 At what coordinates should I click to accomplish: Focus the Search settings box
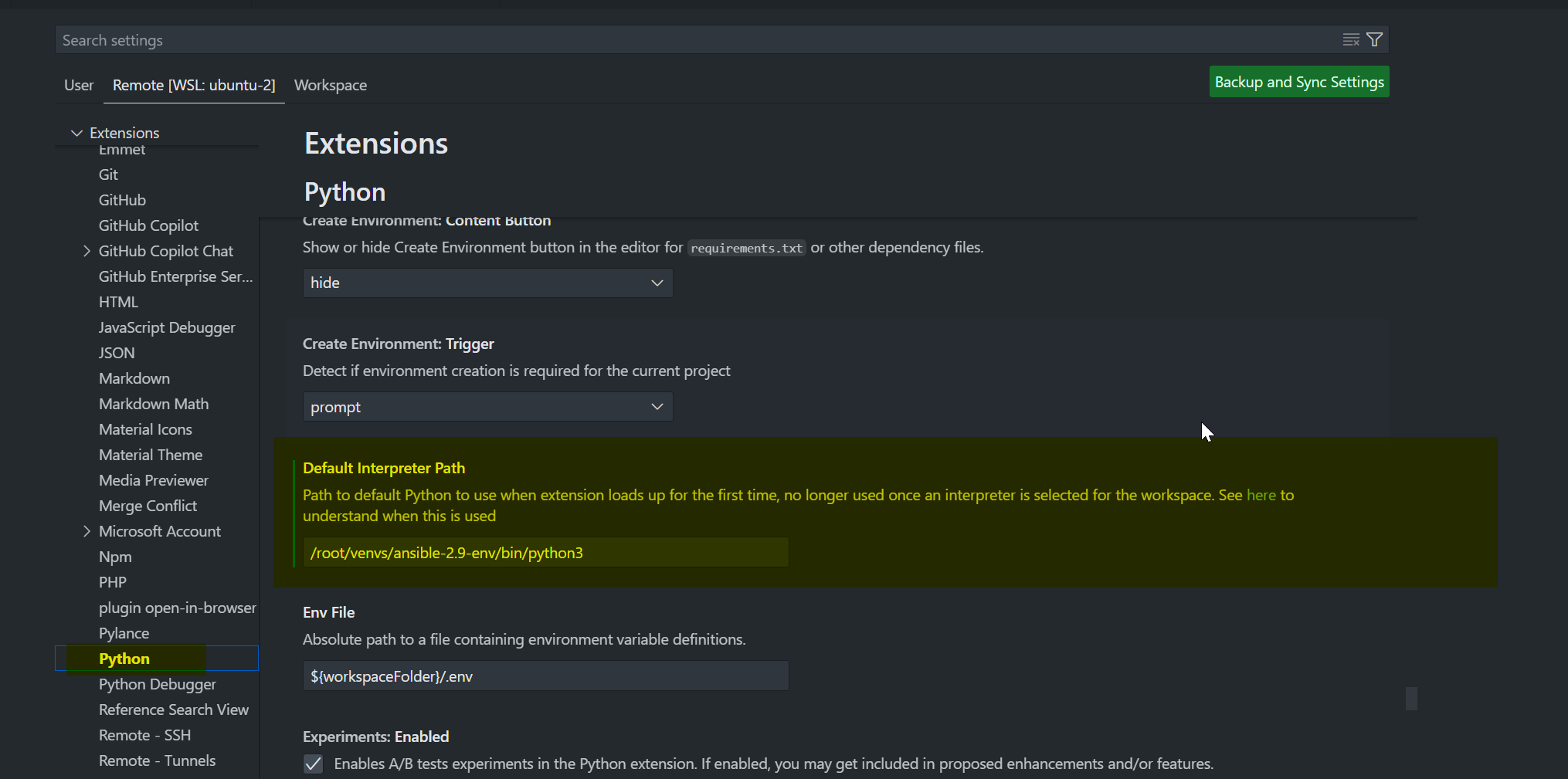(x=695, y=40)
